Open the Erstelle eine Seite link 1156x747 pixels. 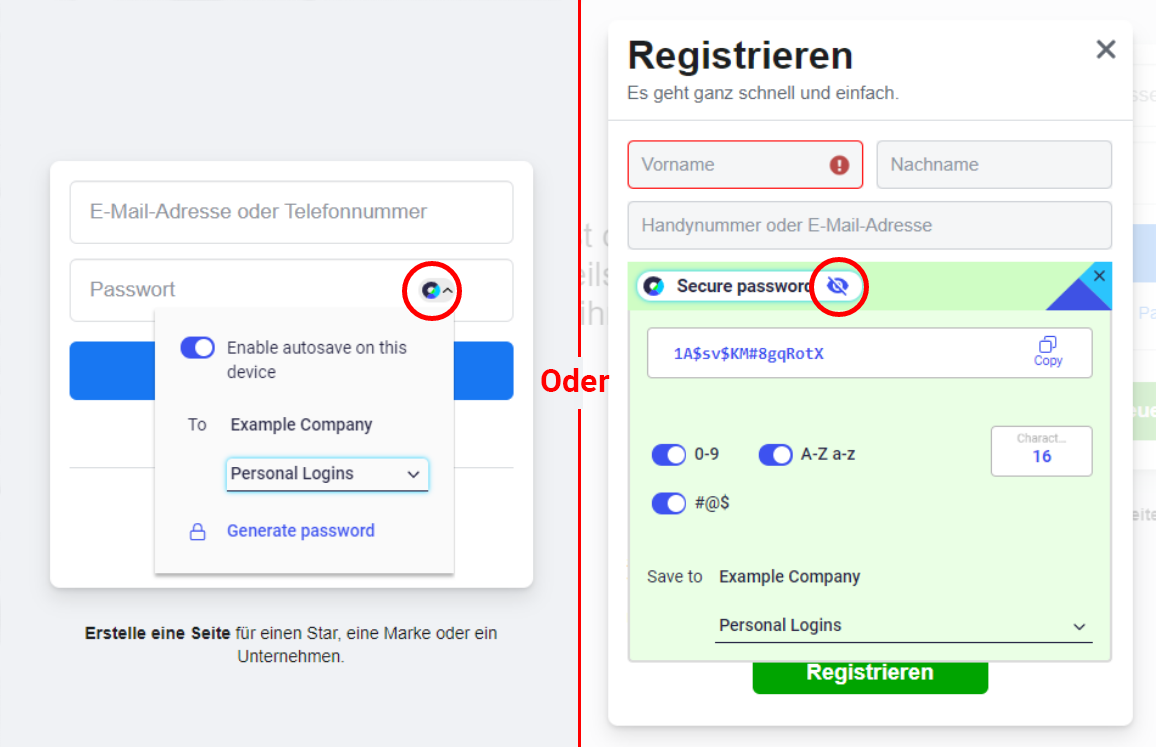pyautogui.click(x=157, y=633)
